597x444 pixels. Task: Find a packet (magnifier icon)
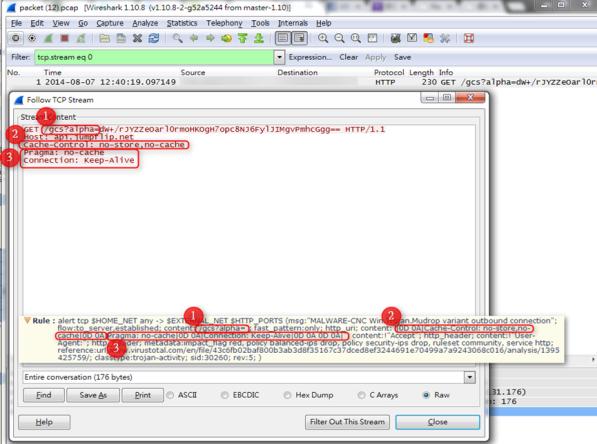(177, 38)
